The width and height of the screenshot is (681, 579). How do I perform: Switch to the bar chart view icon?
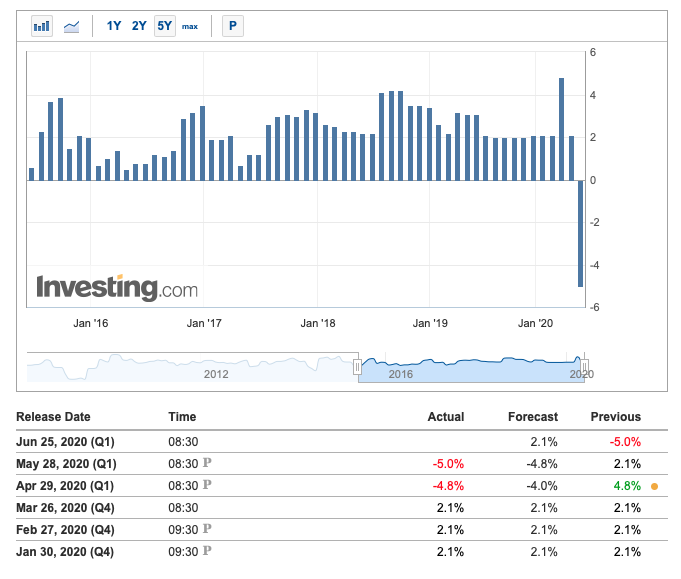tap(42, 26)
